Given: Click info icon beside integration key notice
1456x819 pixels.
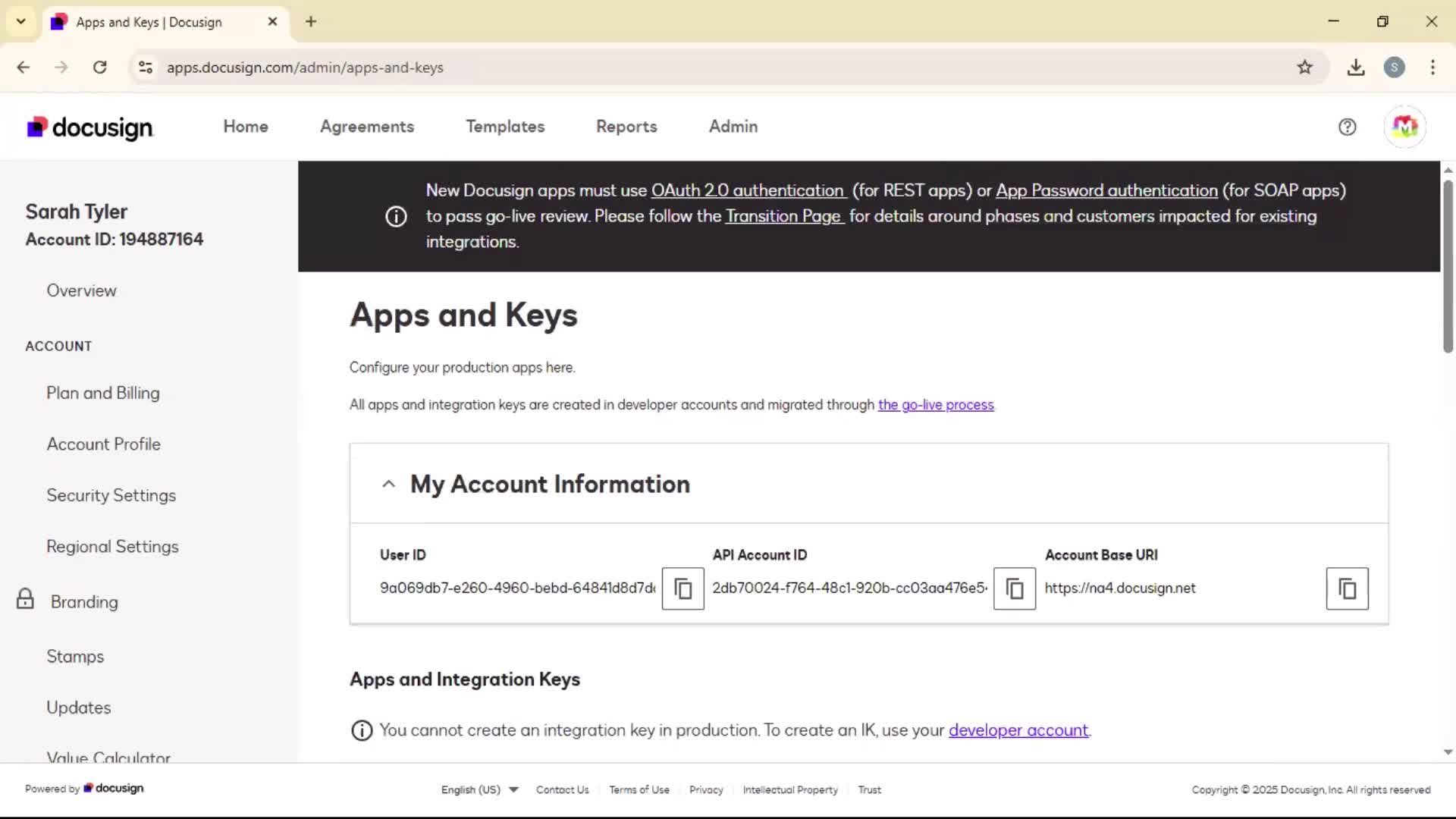Looking at the screenshot, I should click(362, 730).
